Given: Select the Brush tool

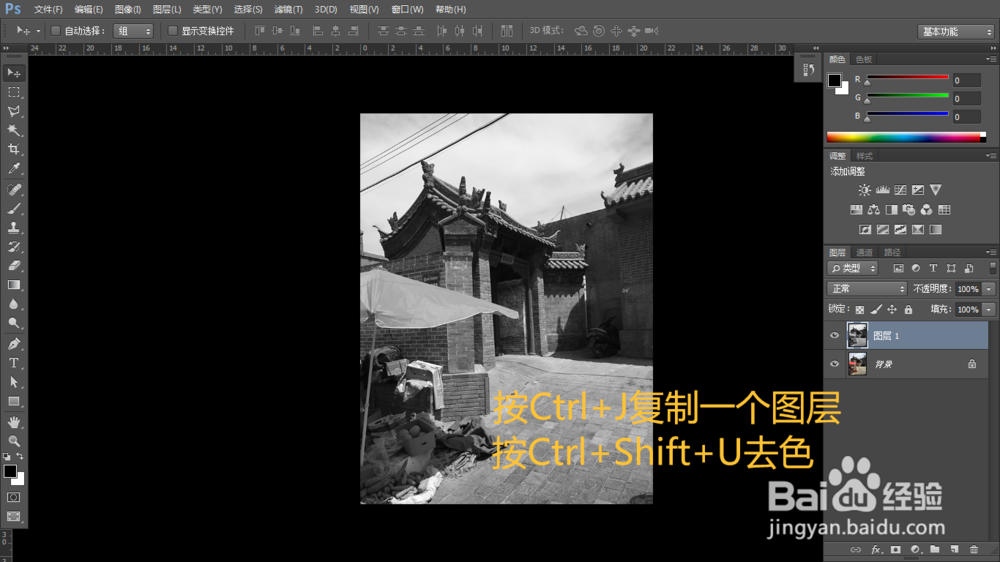Looking at the screenshot, I should [x=13, y=209].
